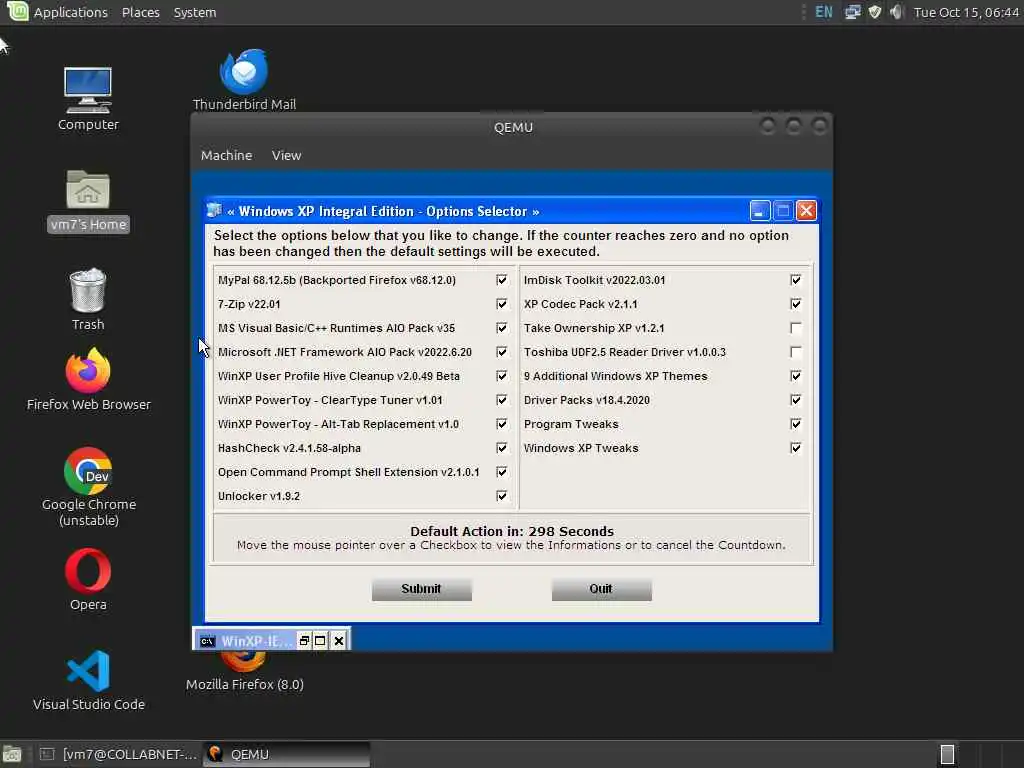Click the 'Driver Packs v18.4.2020' label
Viewport: 1024px width, 768px height.
click(586, 400)
